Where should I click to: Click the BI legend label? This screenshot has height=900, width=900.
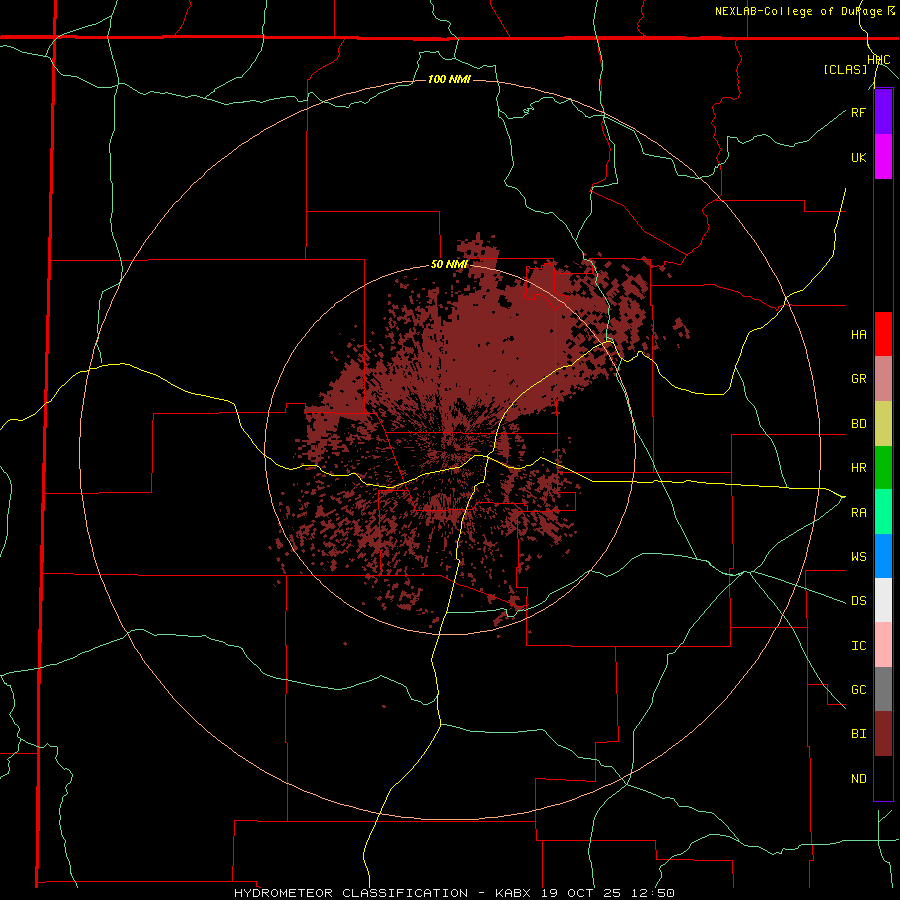click(858, 734)
